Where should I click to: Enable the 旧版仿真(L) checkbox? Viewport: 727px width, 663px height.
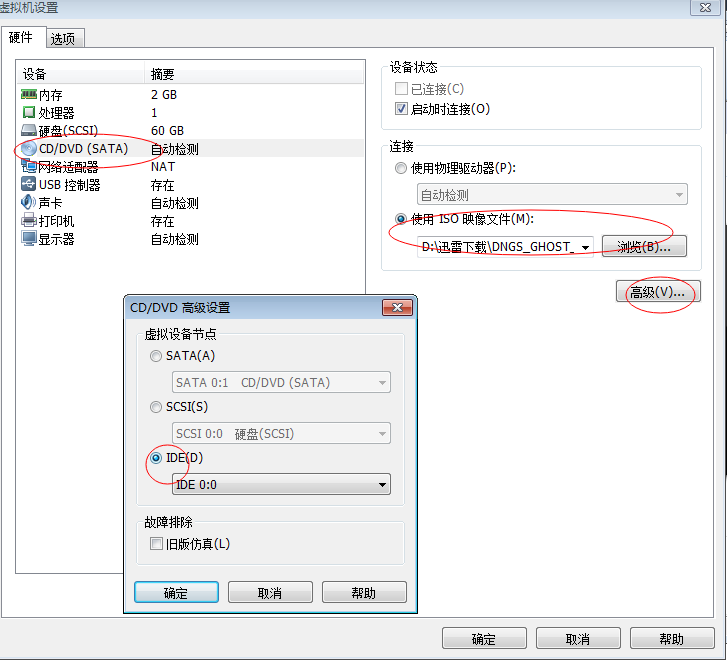click(x=156, y=543)
